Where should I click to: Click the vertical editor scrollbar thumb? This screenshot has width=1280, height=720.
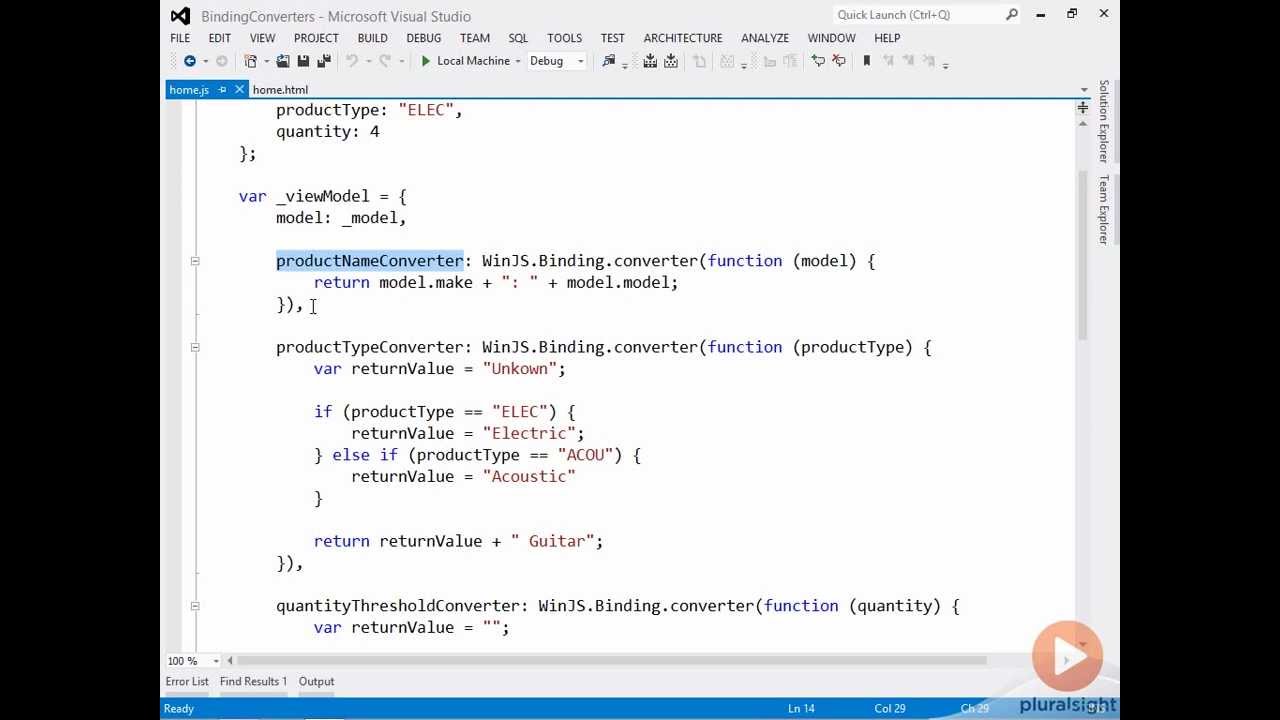[x=1082, y=255]
